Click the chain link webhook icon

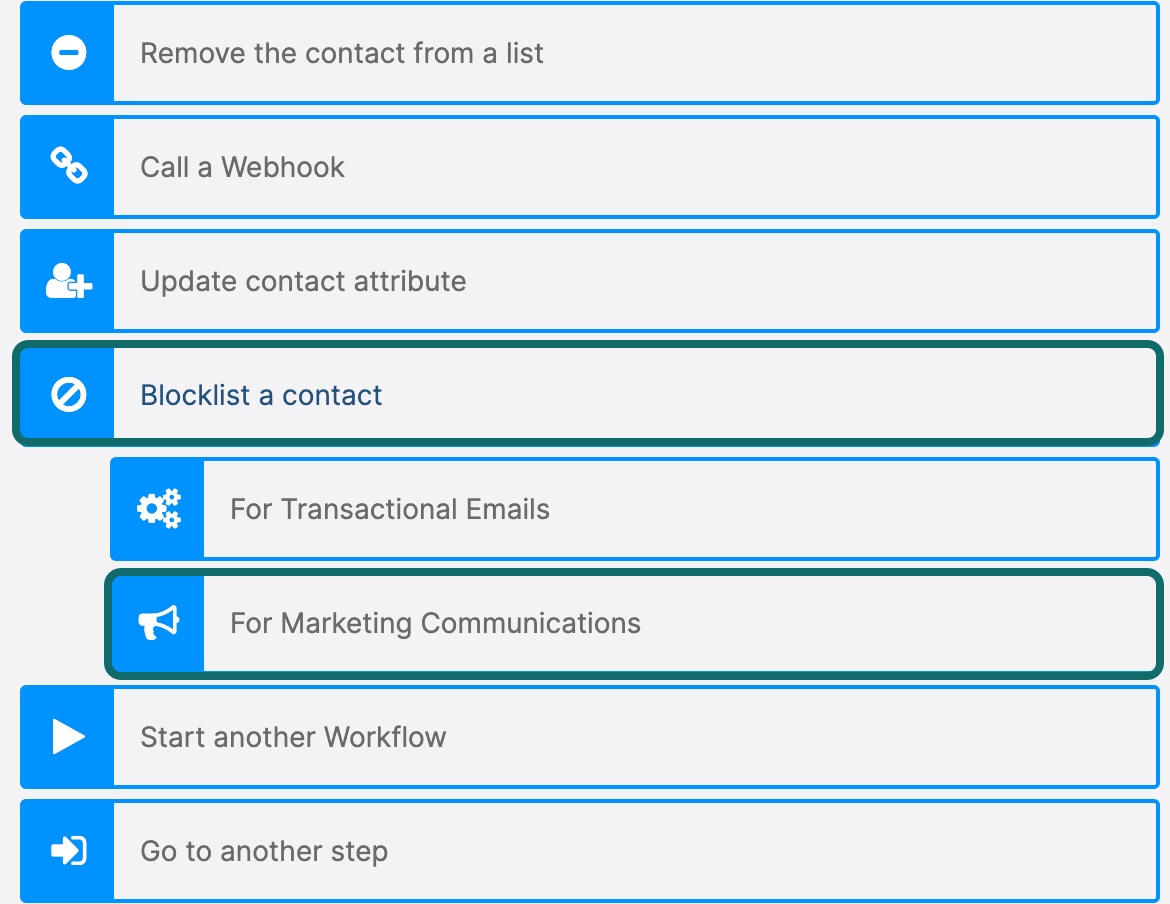coord(68,167)
